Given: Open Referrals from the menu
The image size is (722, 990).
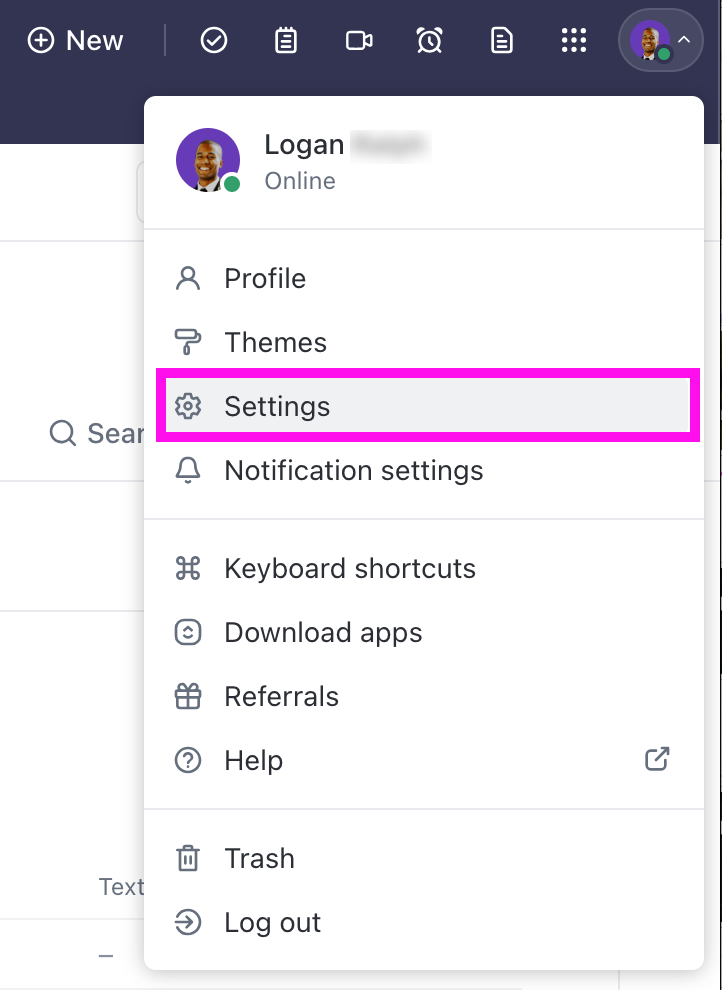Looking at the screenshot, I should 281,696.
